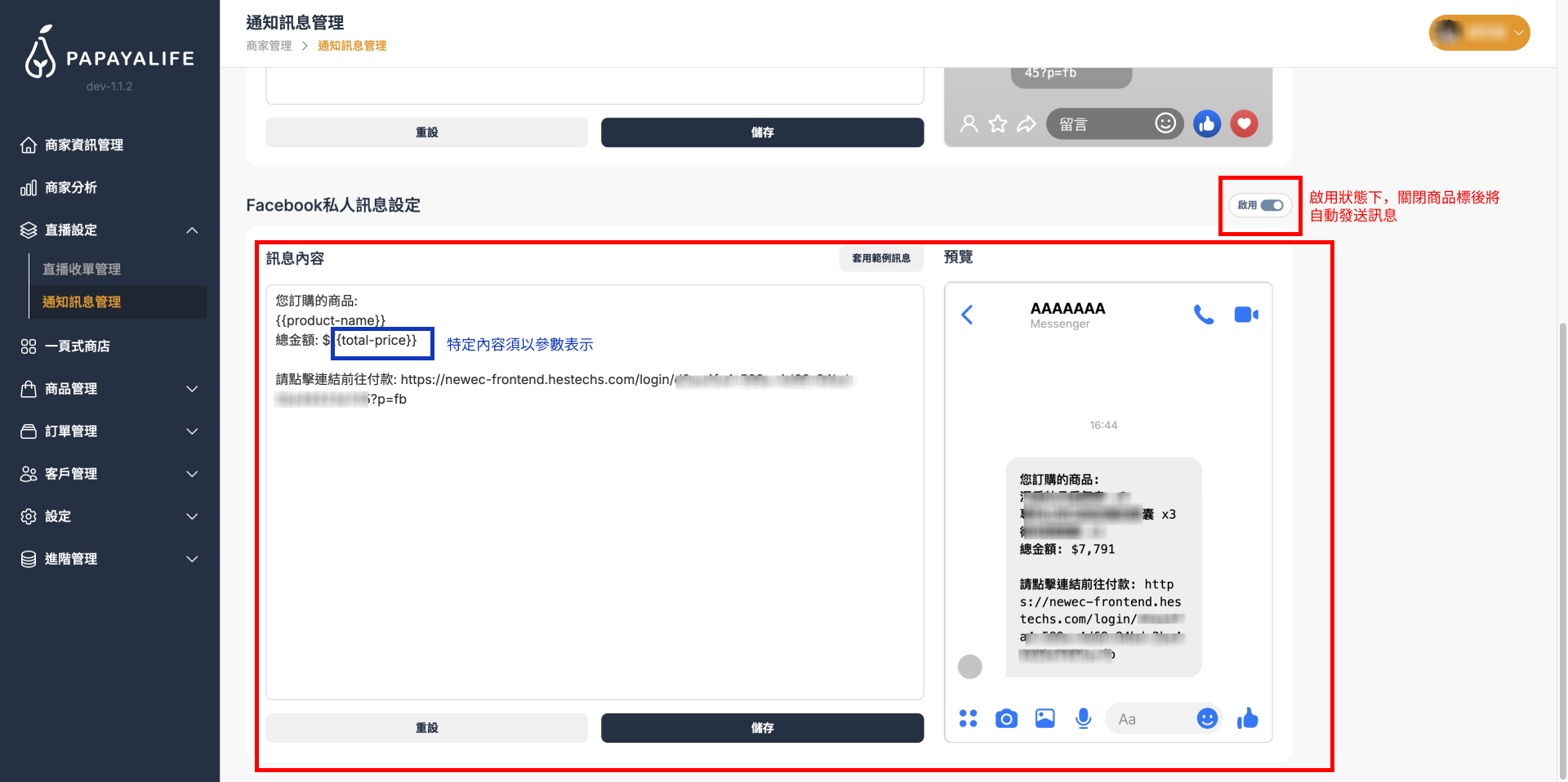The image size is (1568, 782).
Task: Click the phone call icon in Messenger preview
Action: coord(1203,315)
